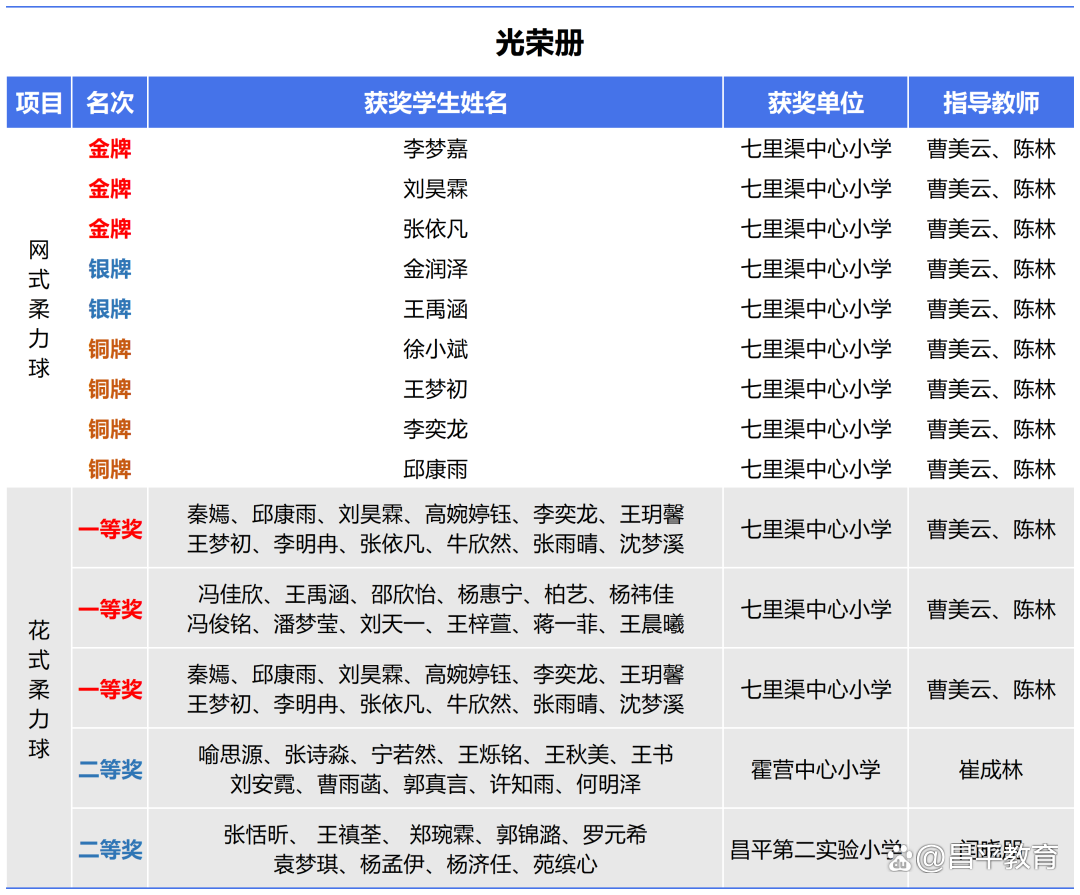Select the 昌平第二实验小学 cell
1080x895 pixels.
pyautogui.click(x=815, y=849)
